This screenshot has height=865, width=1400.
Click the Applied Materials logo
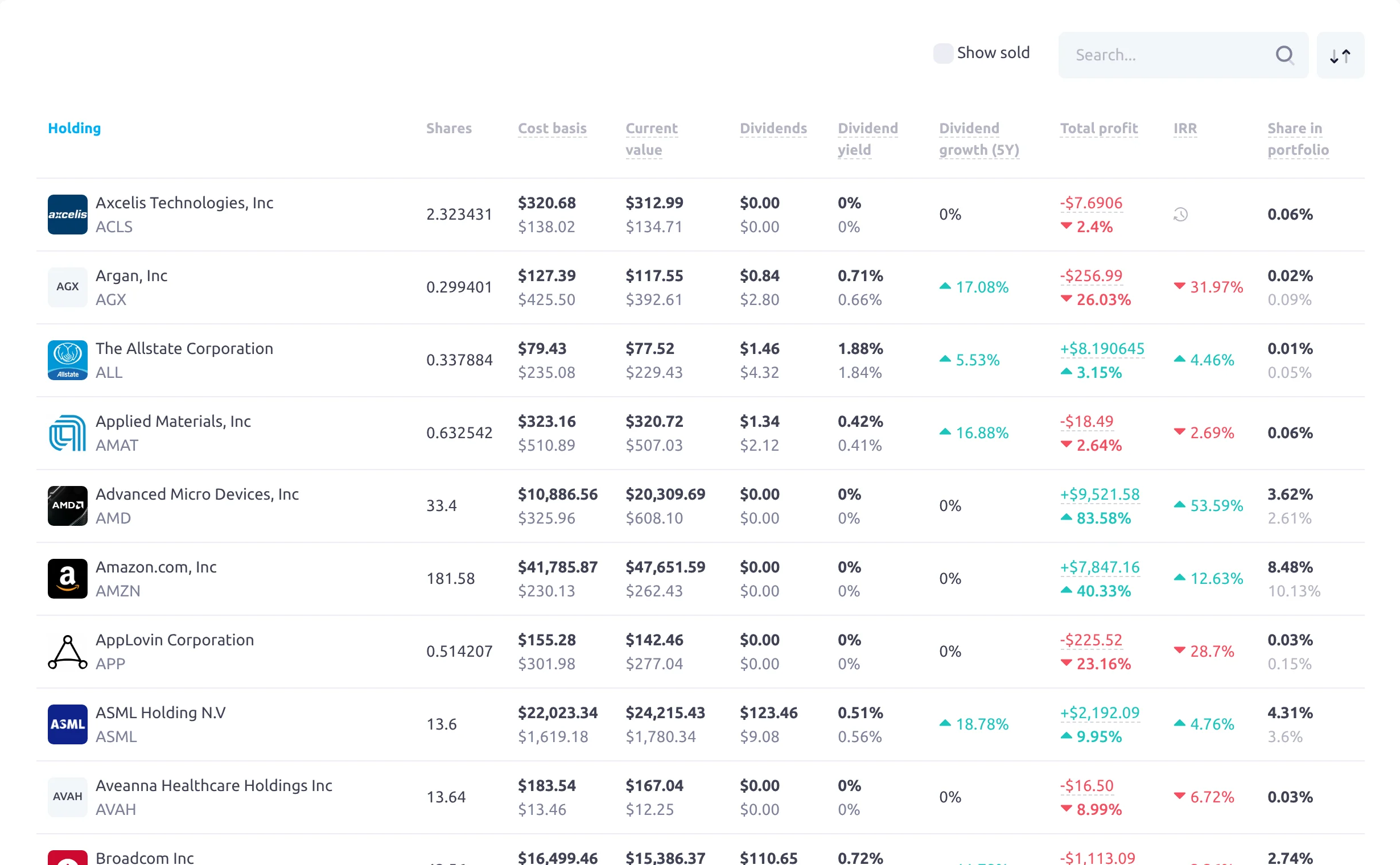tap(68, 433)
